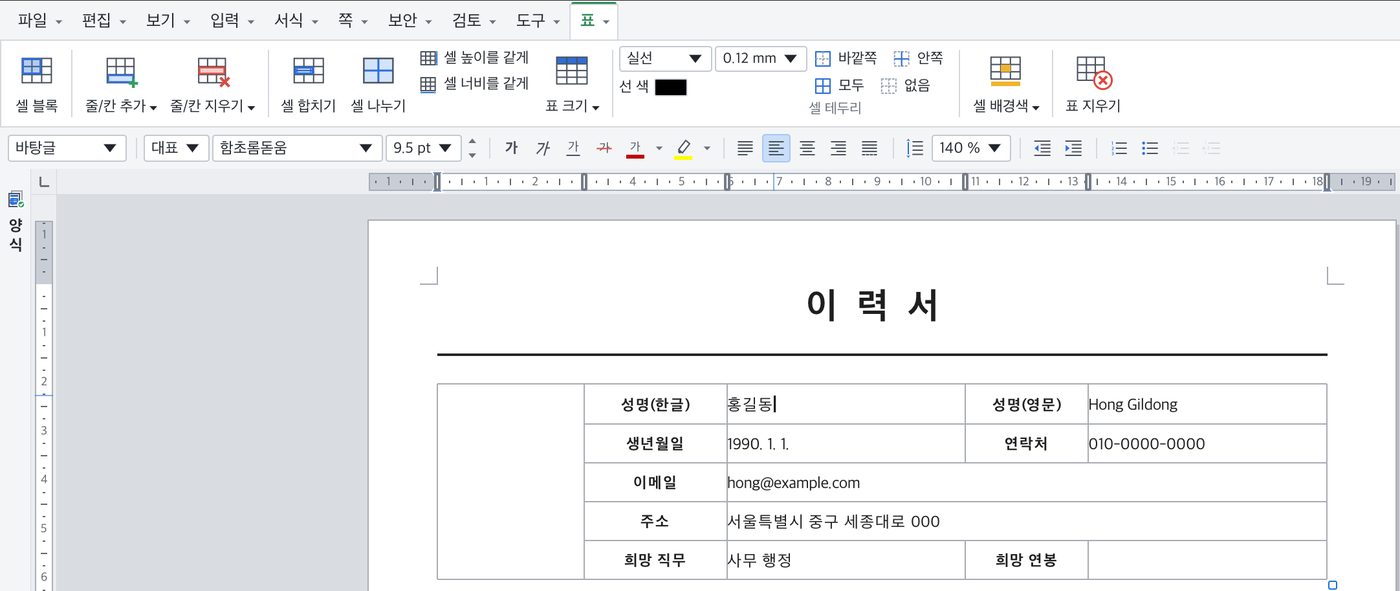Increase indent in the formatting toolbar
The width and height of the screenshot is (1400, 591).
(x=1073, y=148)
